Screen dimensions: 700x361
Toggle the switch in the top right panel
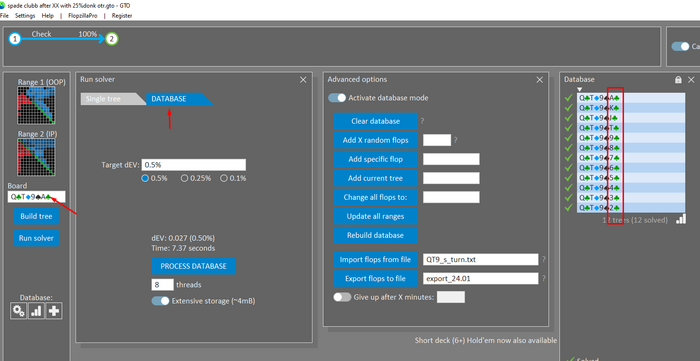(x=680, y=46)
